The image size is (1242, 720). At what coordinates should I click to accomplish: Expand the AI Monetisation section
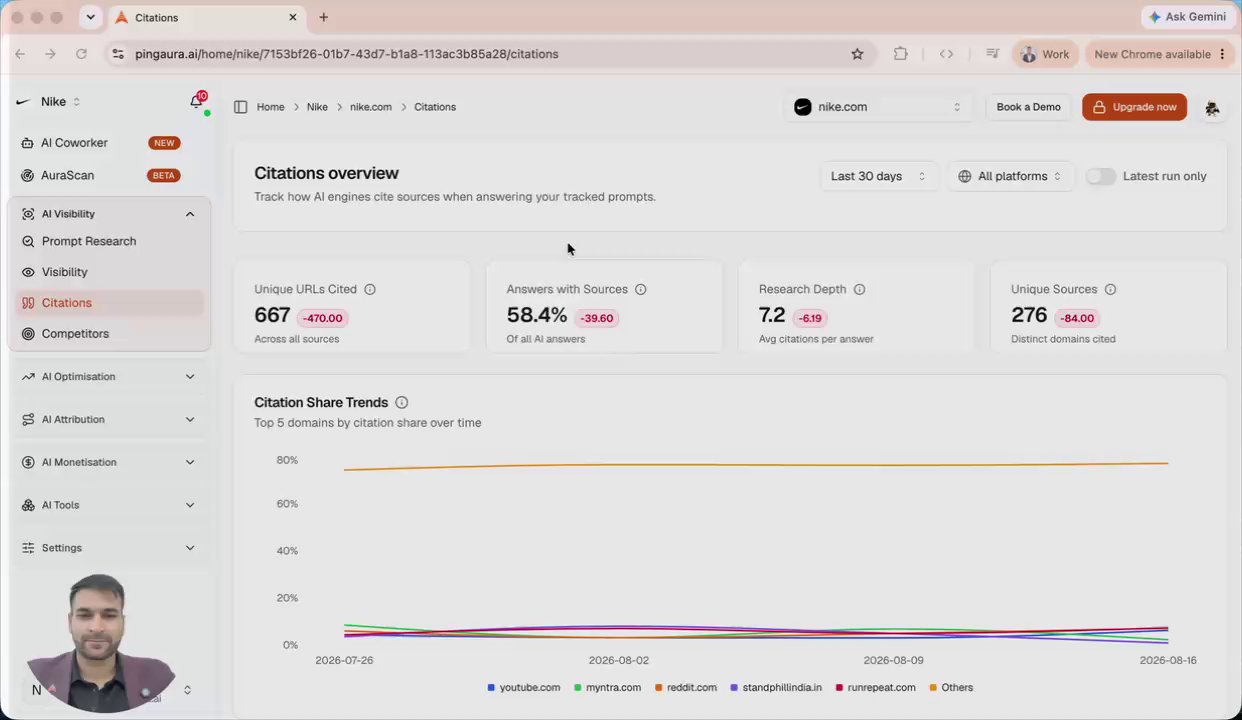click(108, 462)
